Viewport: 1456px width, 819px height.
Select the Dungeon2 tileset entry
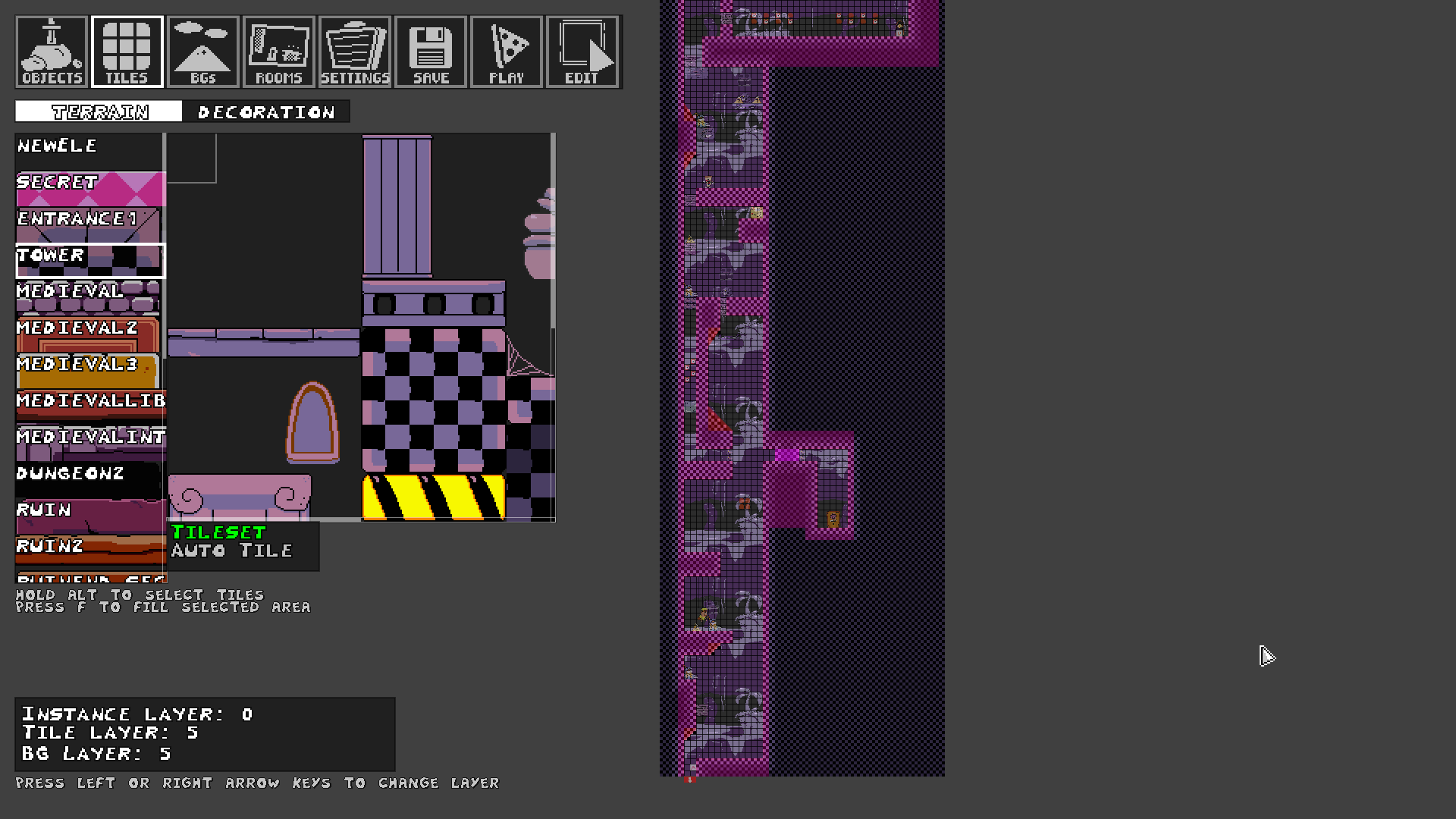pyautogui.click(x=89, y=479)
